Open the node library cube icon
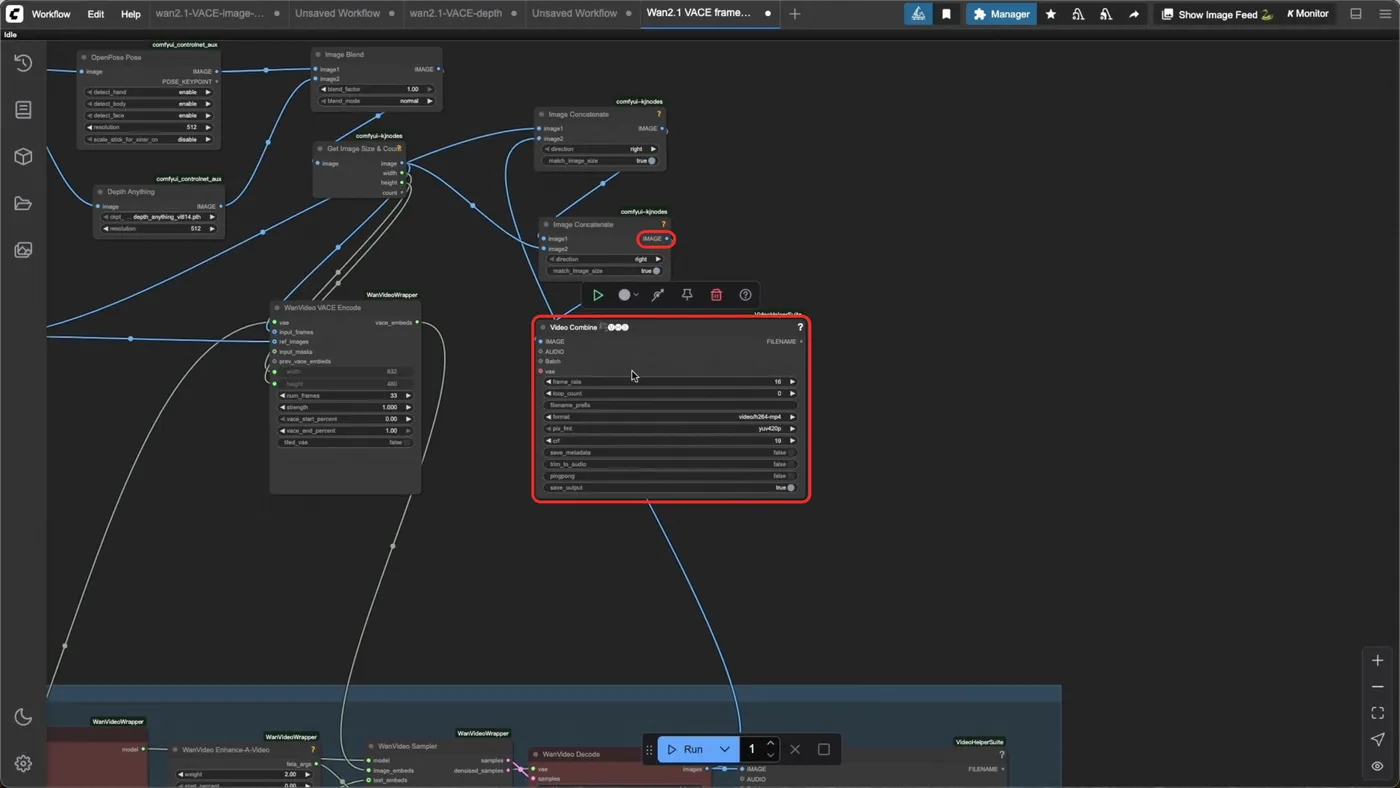 pos(23,157)
